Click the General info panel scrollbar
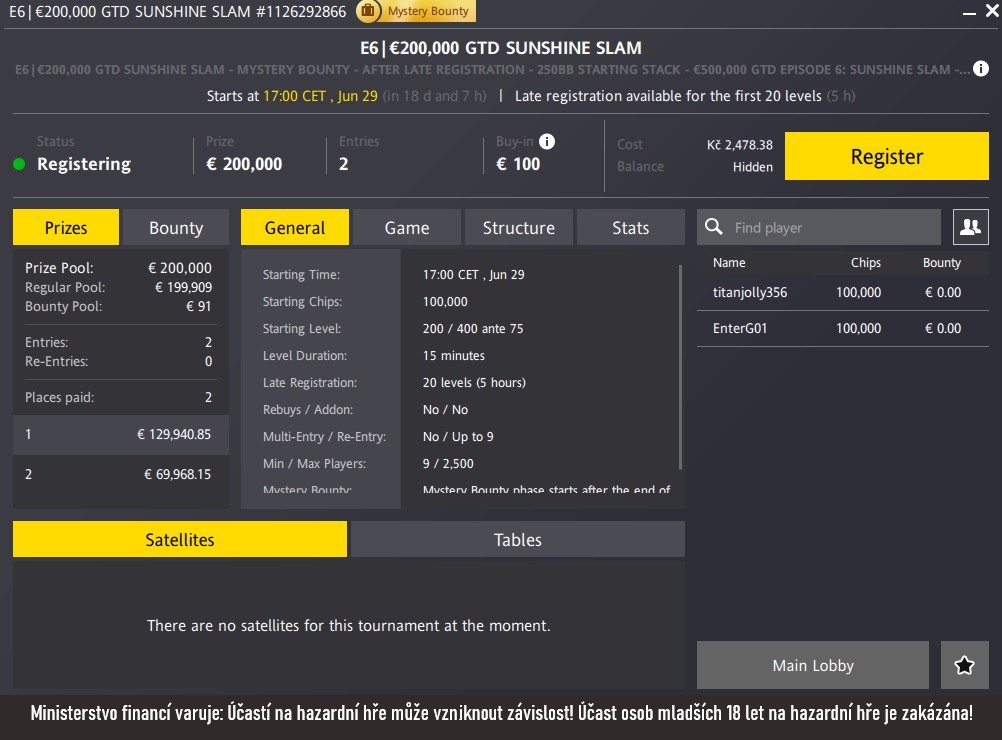Image resolution: width=1002 pixels, height=740 pixels. point(680,366)
